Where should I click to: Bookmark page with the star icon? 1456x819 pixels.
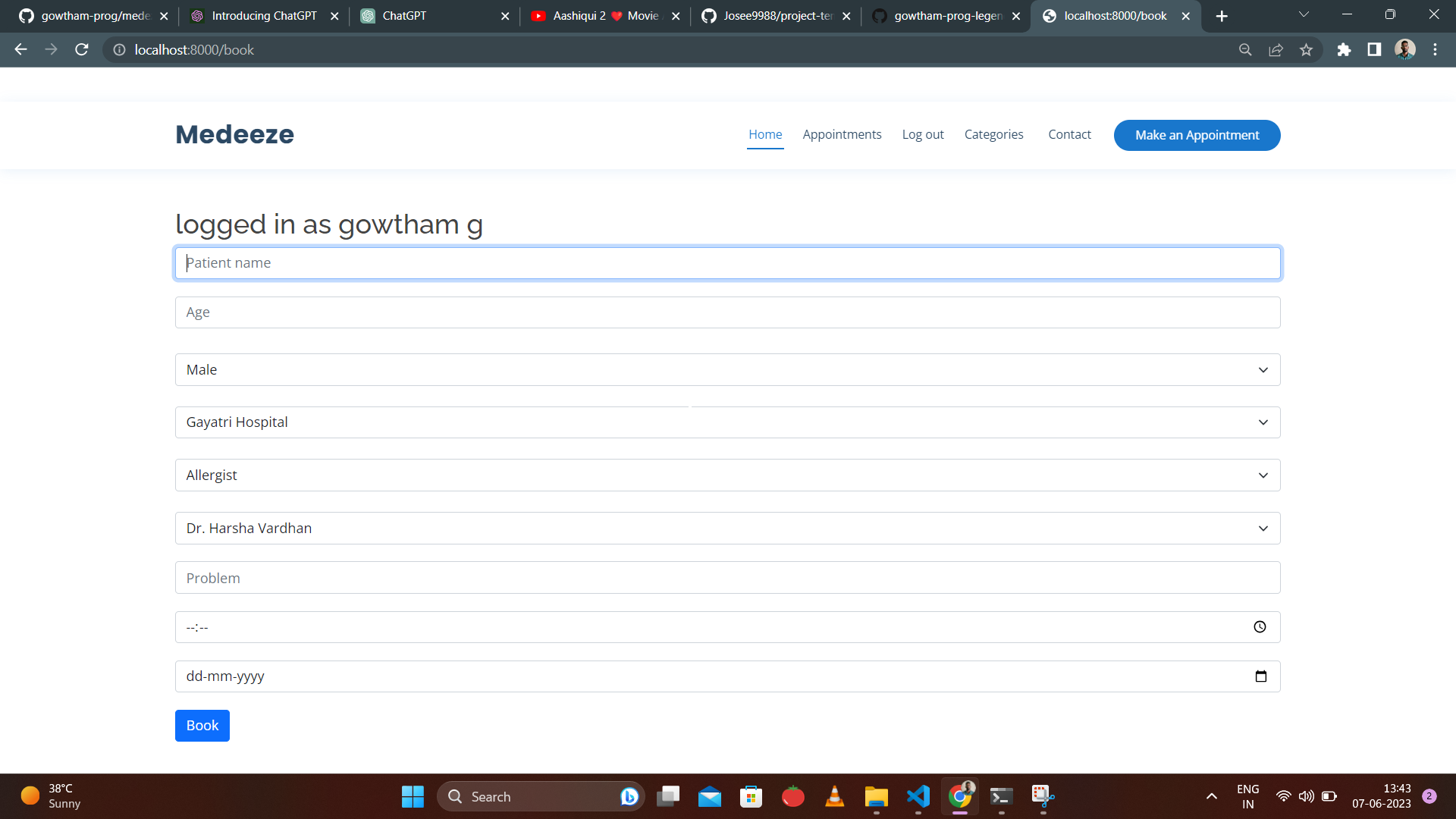1306,50
